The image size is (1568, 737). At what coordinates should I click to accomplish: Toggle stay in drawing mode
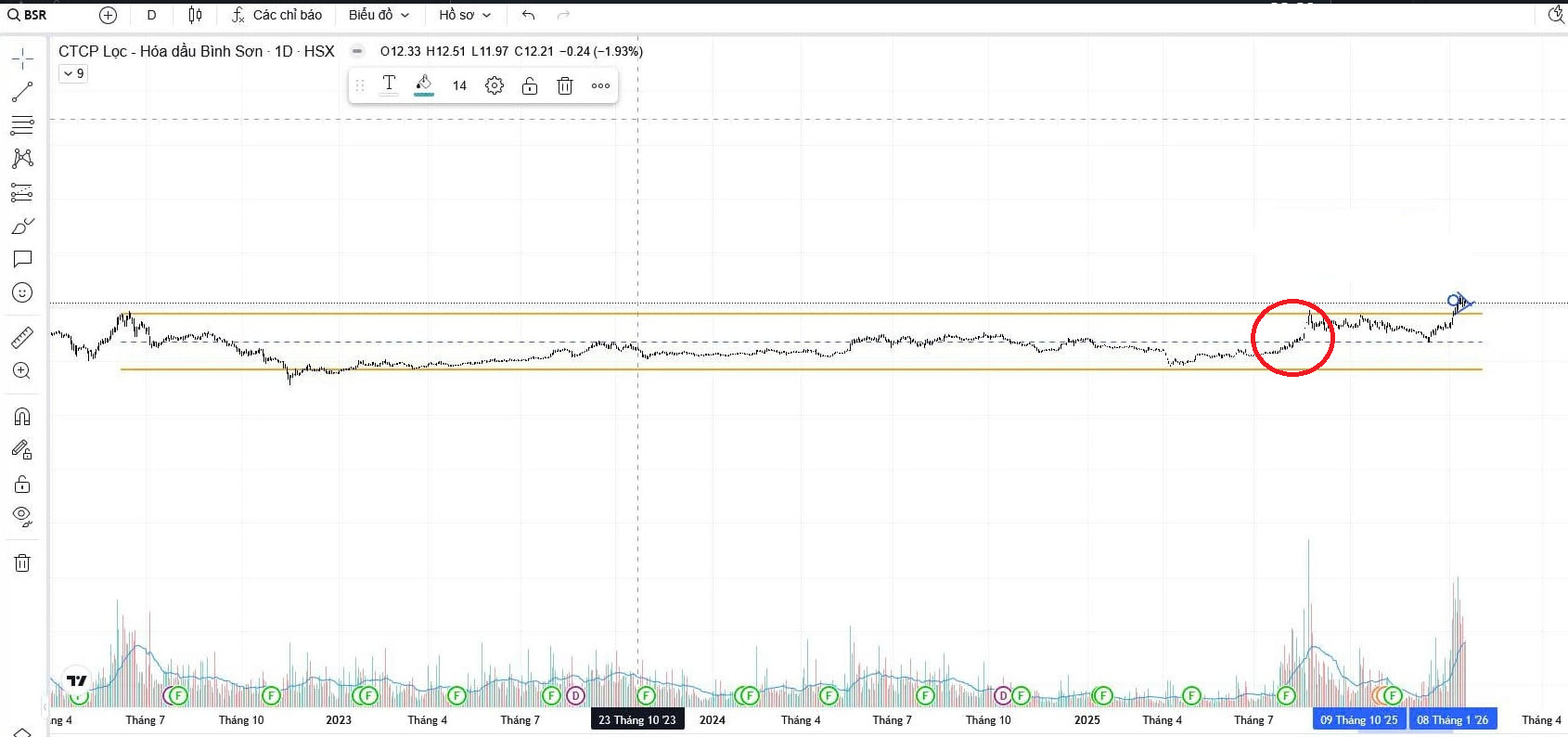(22, 450)
